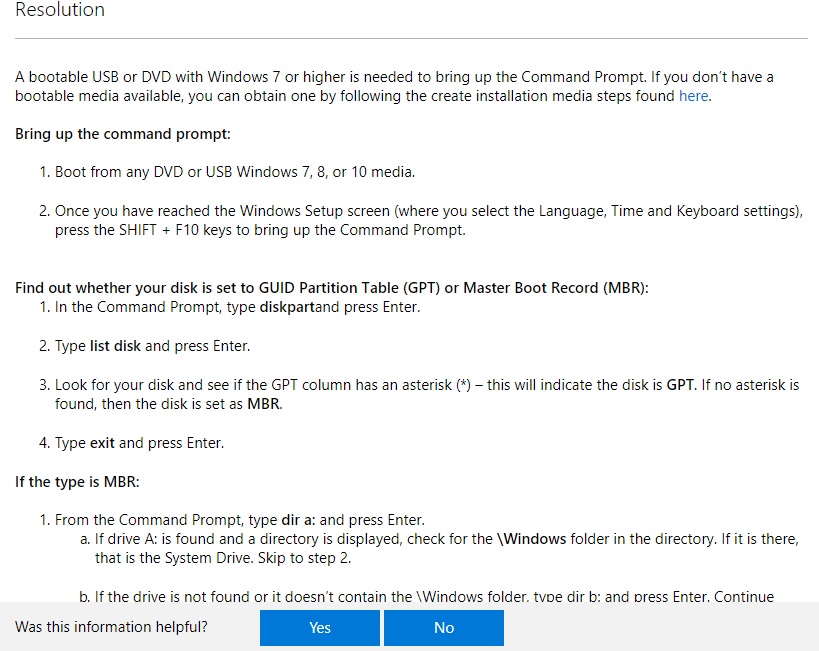Image resolution: width=819 pixels, height=651 pixels.
Task: Click the 'Boot from any DVD or USB' step
Action: (x=235, y=172)
